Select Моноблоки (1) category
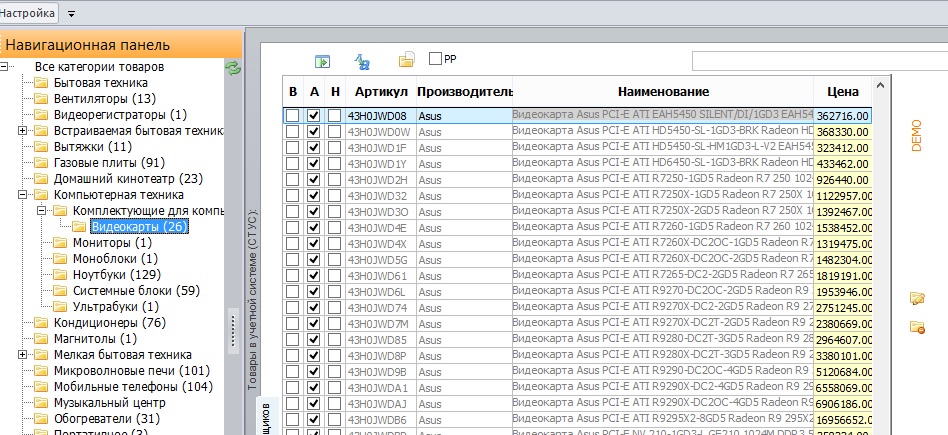948x435 pixels. pos(115,258)
